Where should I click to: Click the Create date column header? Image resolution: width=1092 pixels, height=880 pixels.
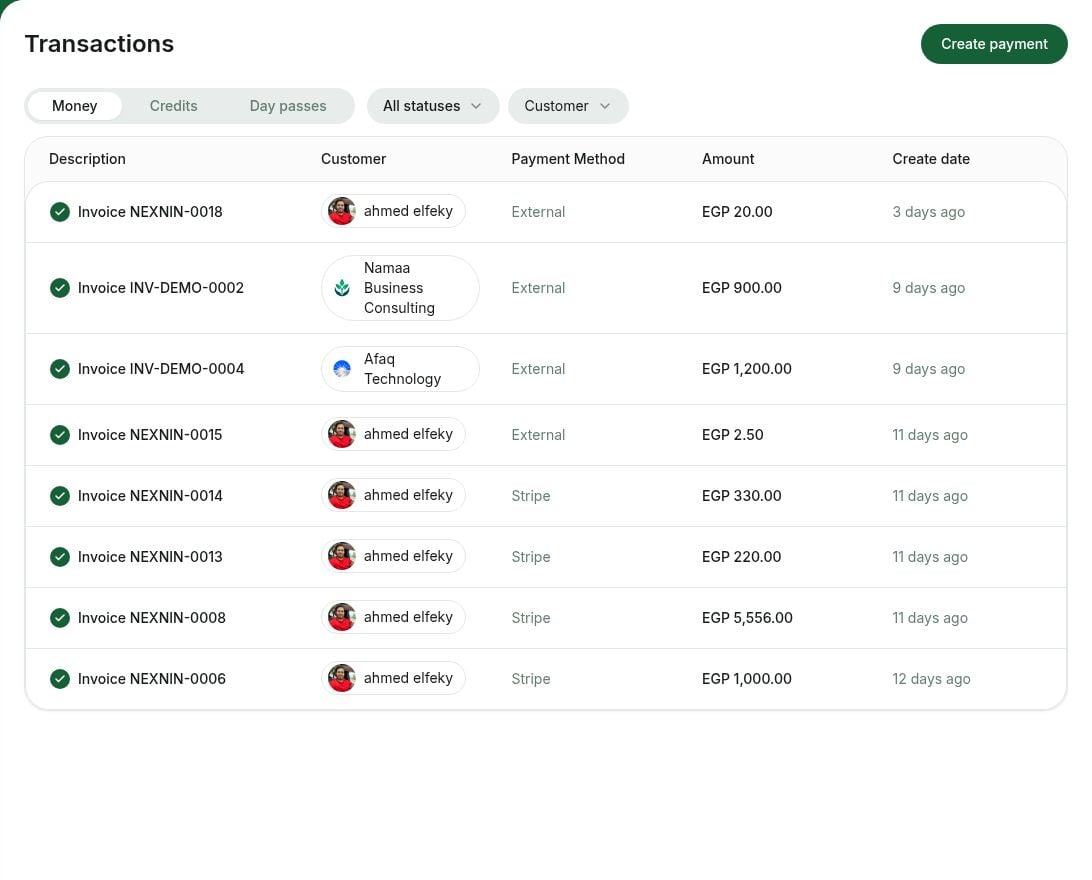pyautogui.click(x=931, y=159)
